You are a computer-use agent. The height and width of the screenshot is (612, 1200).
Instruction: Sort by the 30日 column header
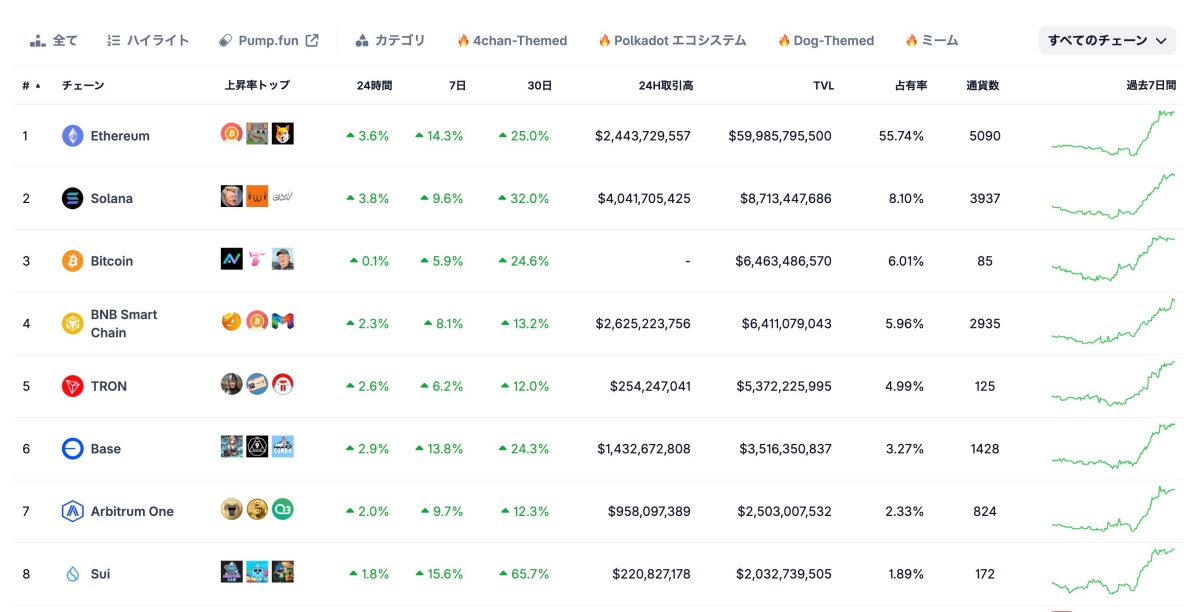click(540, 86)
